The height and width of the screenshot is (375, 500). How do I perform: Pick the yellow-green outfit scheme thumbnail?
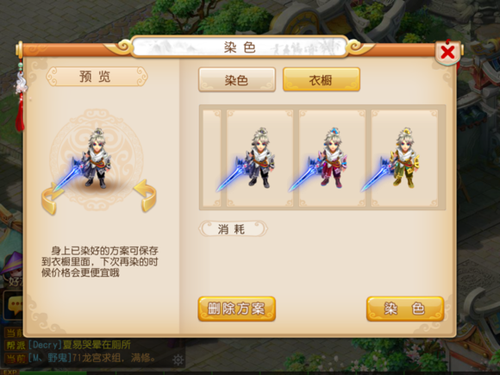point(404,158)
